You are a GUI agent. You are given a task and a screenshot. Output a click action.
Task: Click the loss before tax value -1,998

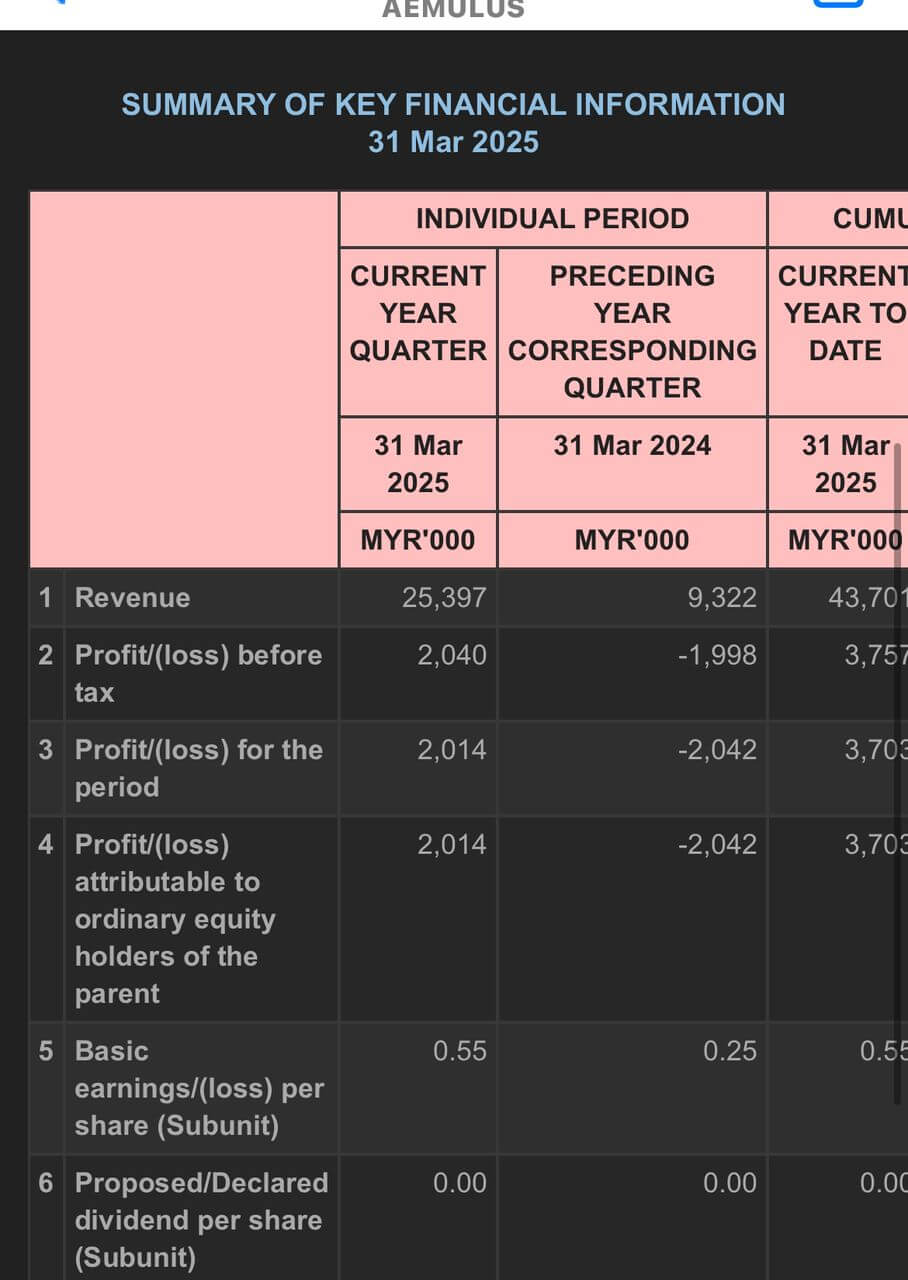[x=717, y=655]
